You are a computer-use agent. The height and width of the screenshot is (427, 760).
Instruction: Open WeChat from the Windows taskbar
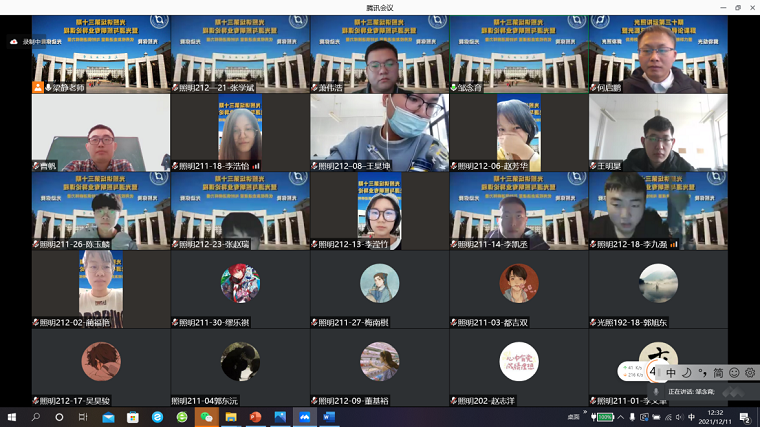pos(206,417)
